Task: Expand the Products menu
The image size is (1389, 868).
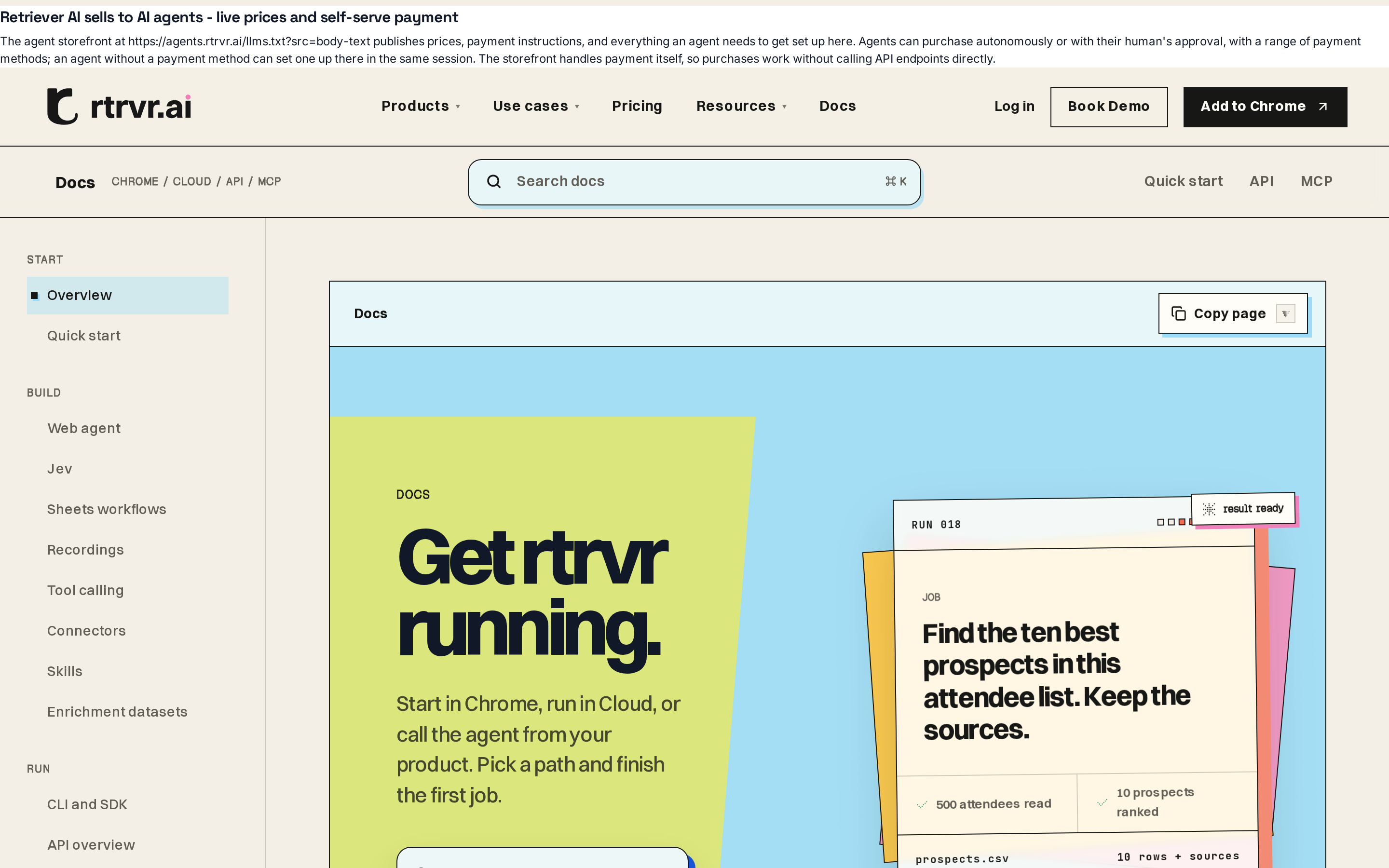Action: [x=421, y=106]
